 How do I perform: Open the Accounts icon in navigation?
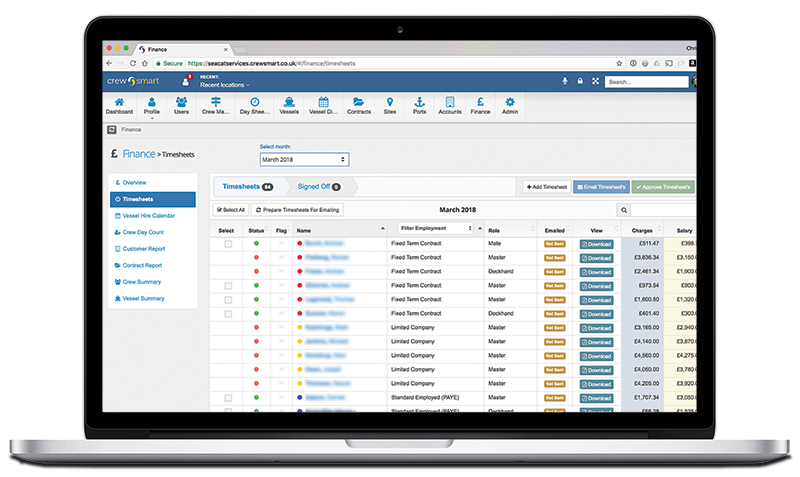tap(450, 105)
